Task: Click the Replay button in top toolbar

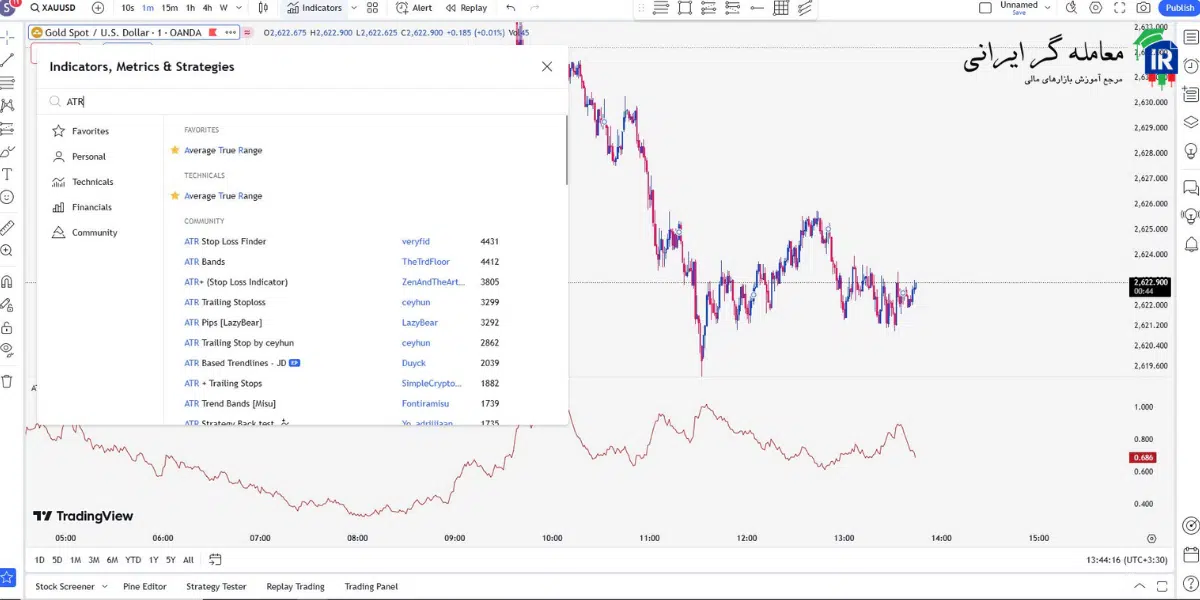Action: 466,8
